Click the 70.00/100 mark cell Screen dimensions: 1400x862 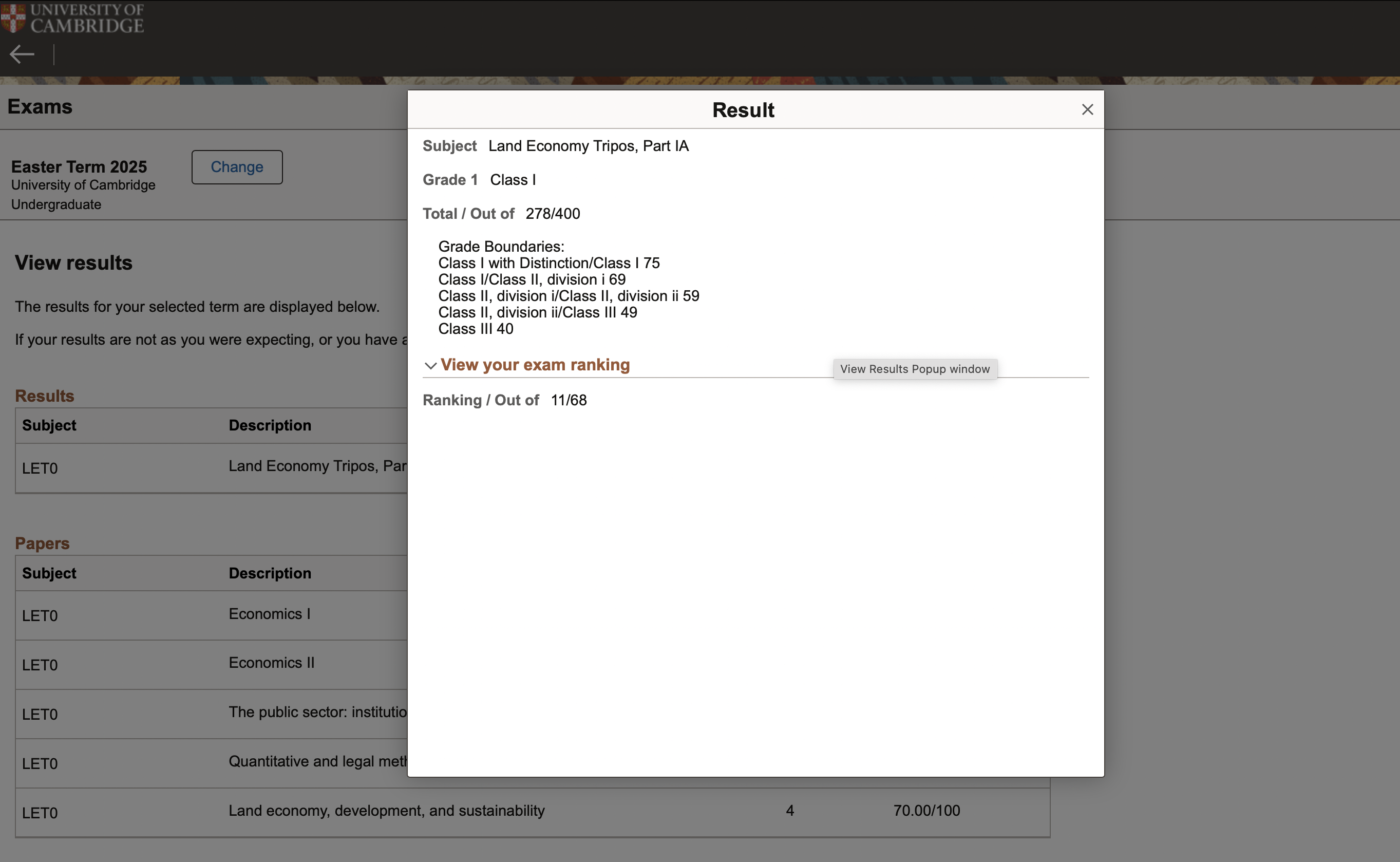click(x=926, y=811)
